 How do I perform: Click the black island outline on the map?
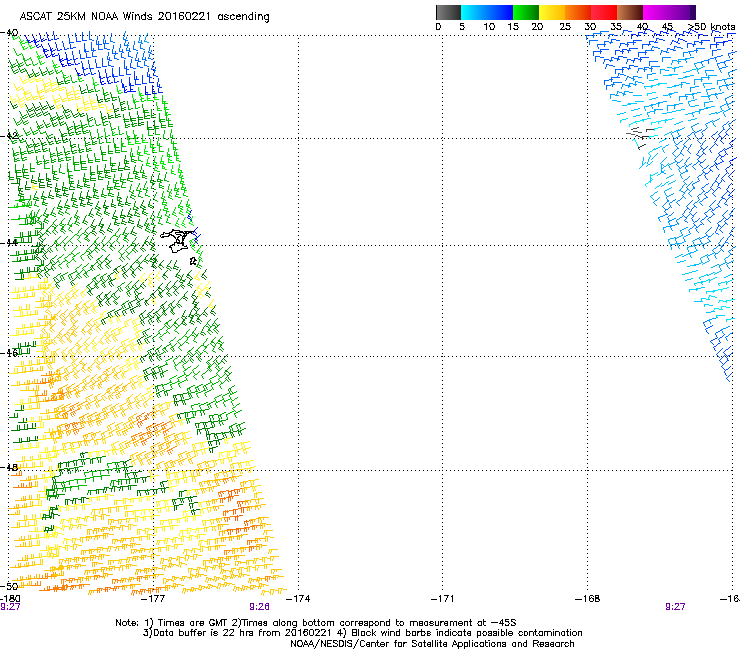click(177, 241)
